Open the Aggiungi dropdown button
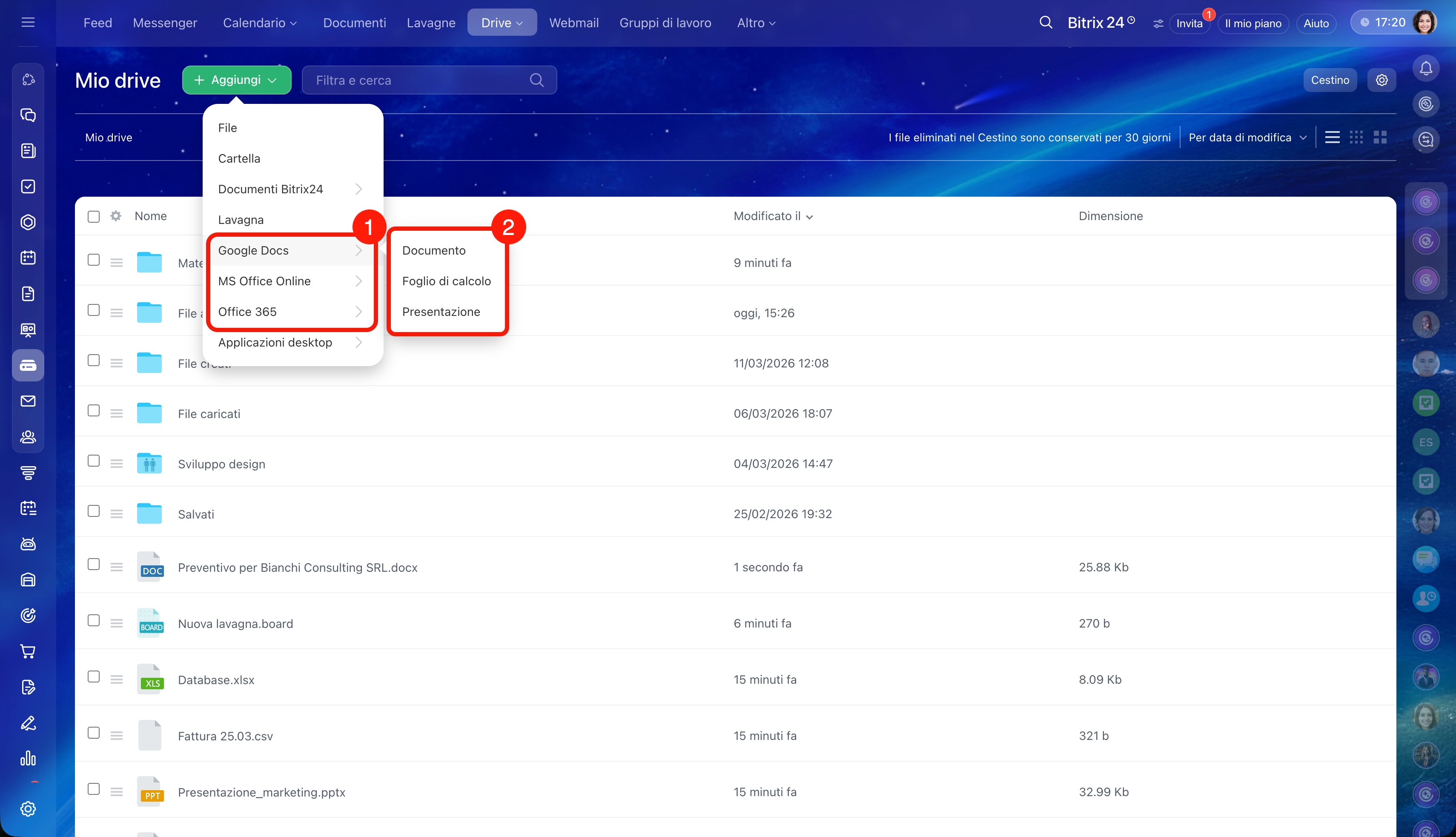The height and width of the screenshot is (837, 1456). 236,80
